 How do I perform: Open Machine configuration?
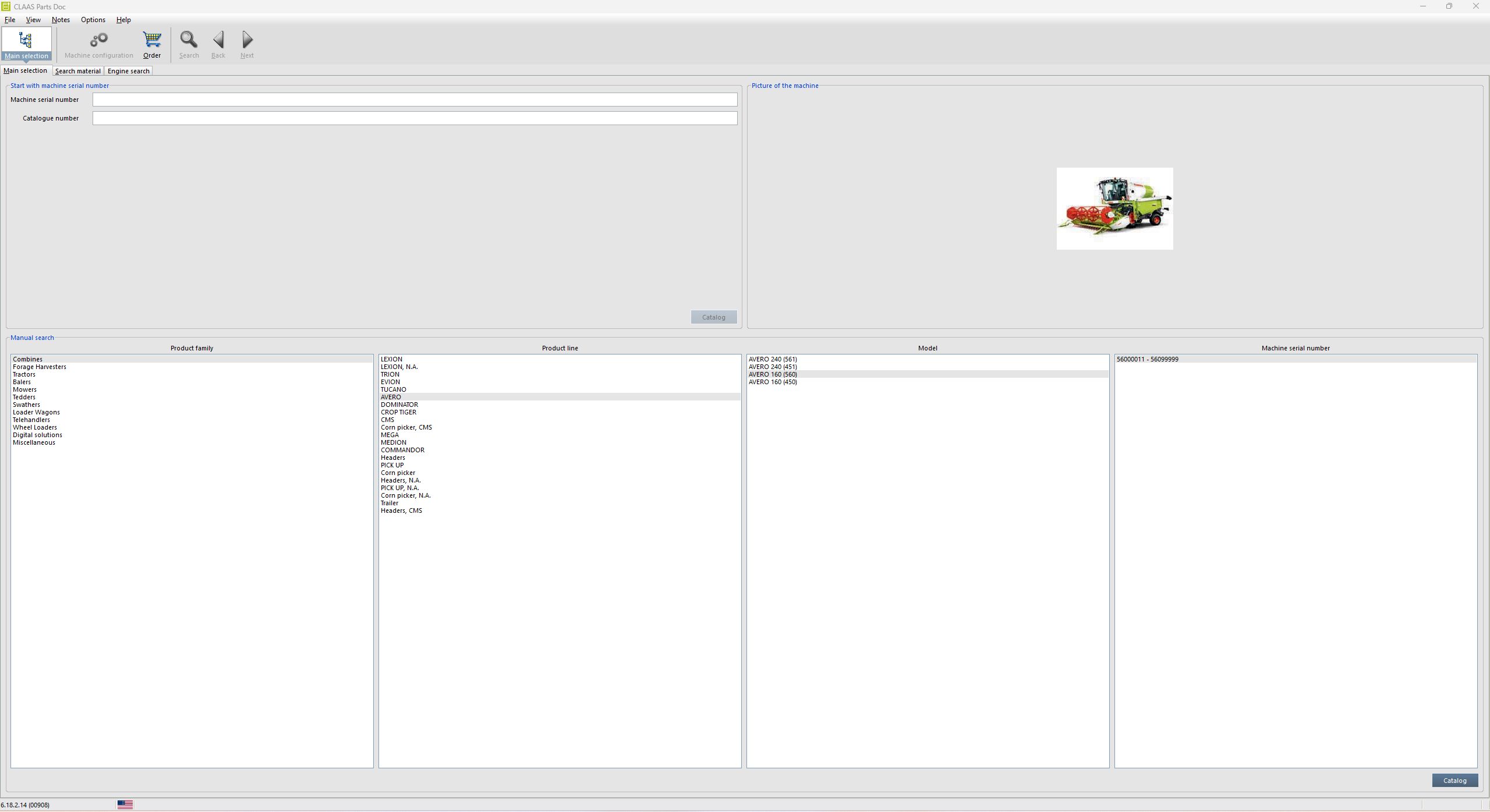(x=99, y=44)
